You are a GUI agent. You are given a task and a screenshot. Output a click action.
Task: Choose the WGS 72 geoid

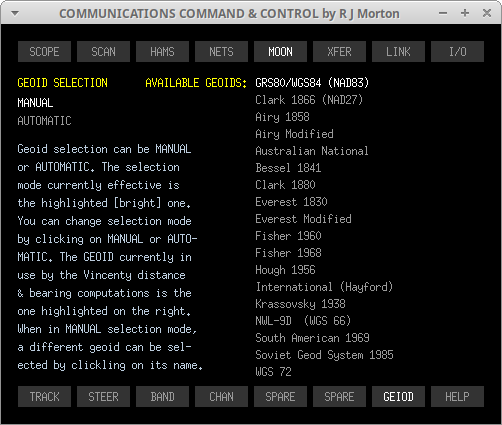[x=273, y=372]
